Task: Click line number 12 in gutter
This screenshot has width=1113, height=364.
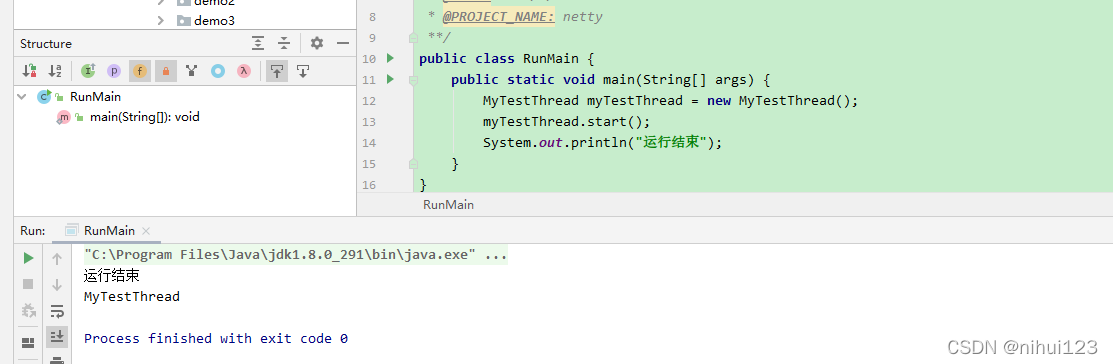Action: (368, 101)
